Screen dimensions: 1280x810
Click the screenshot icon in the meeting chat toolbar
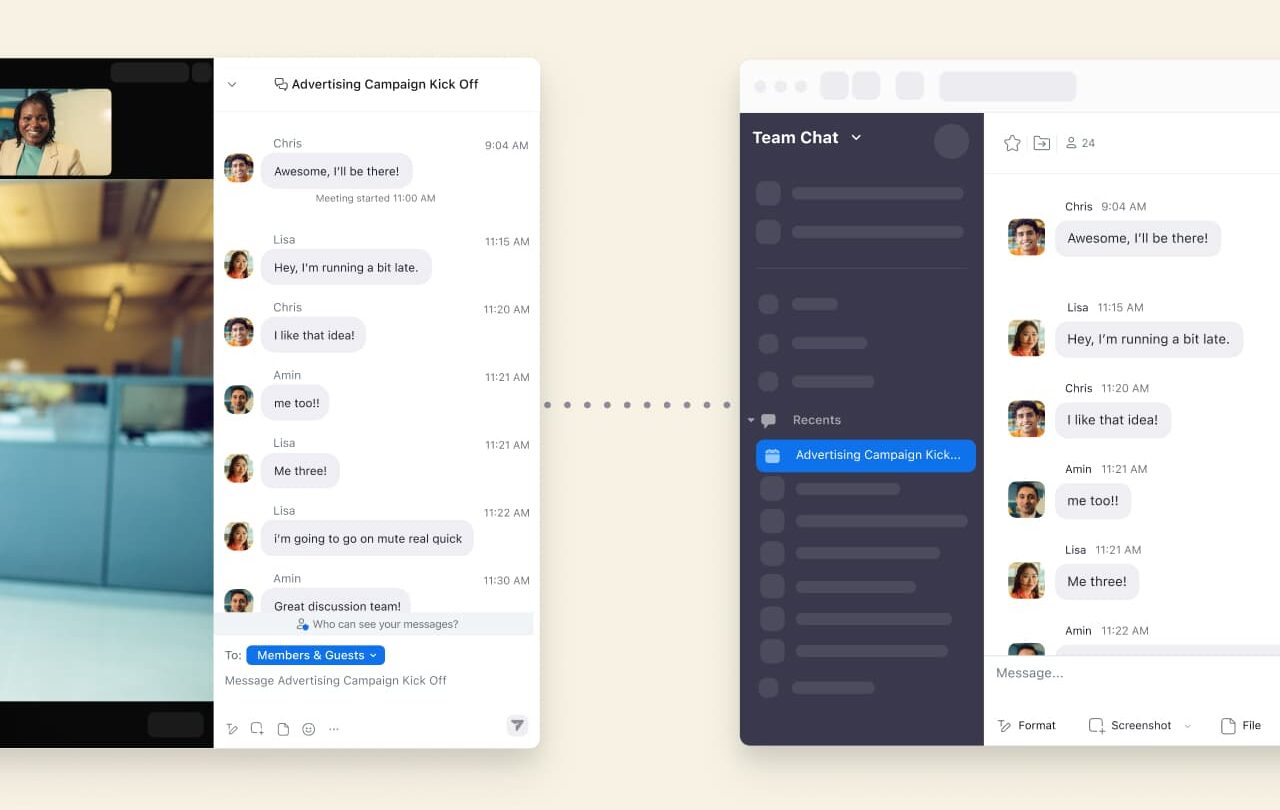(257, 729)
